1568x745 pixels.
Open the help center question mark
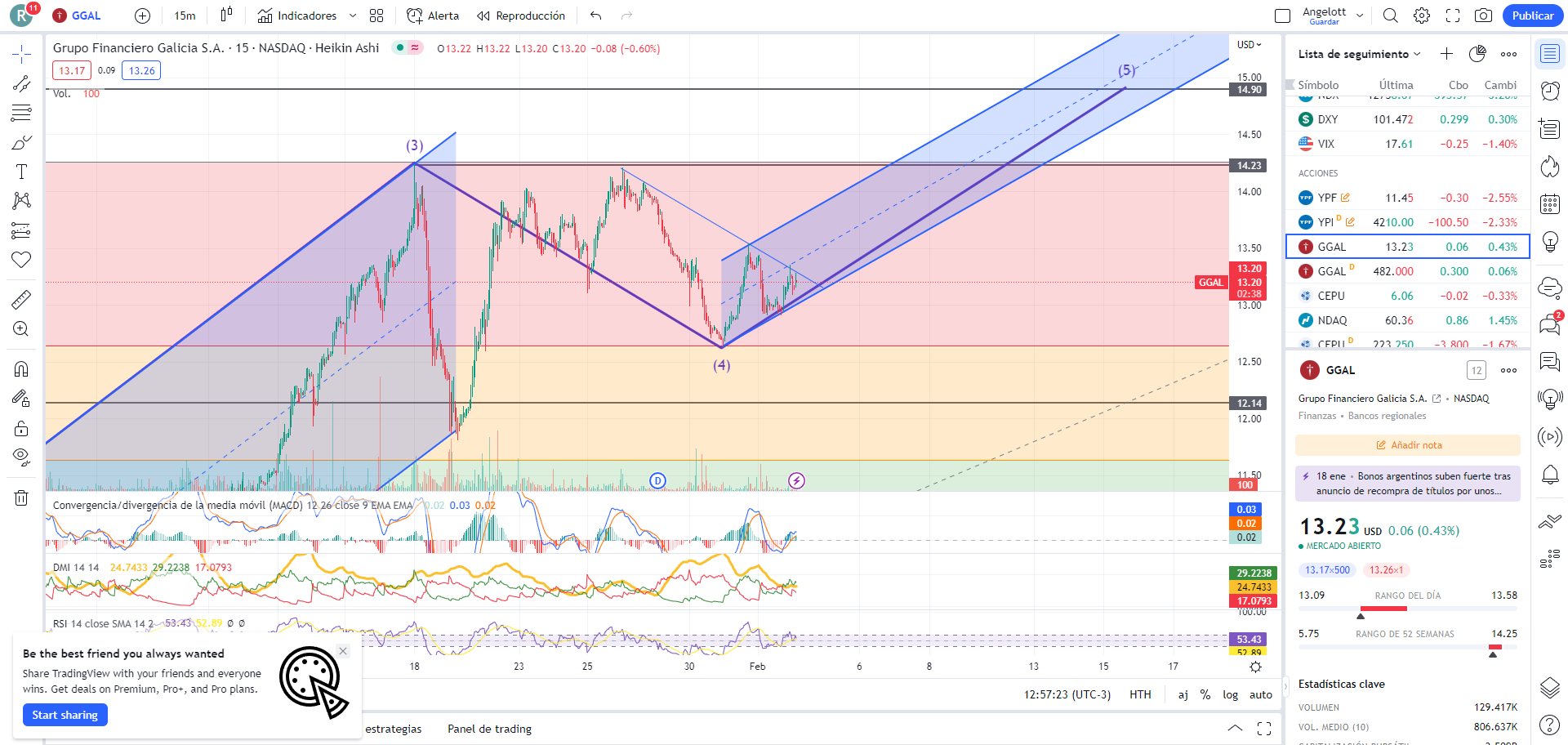point(1550,725)
